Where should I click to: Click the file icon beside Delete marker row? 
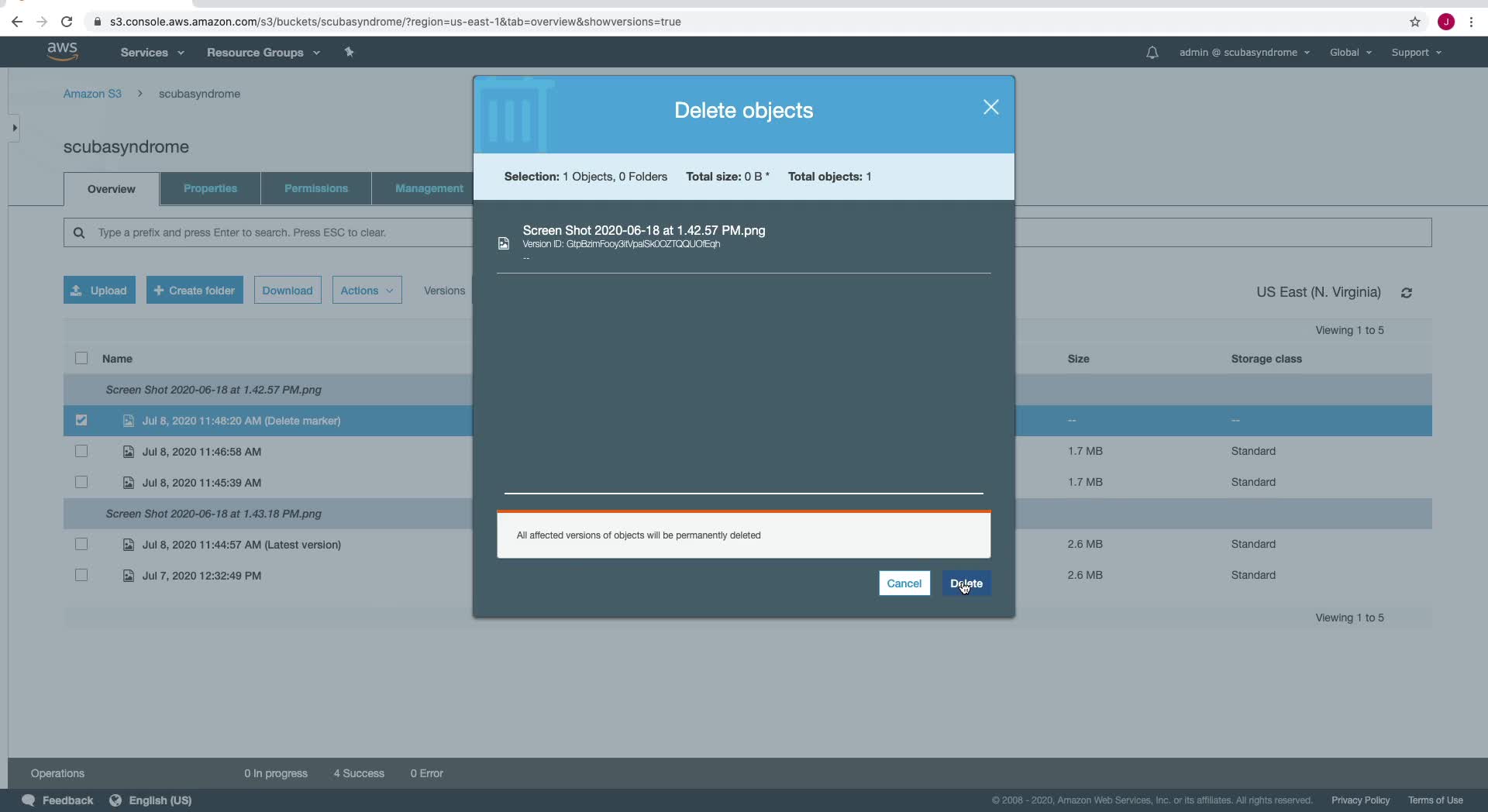pos(129,421)
